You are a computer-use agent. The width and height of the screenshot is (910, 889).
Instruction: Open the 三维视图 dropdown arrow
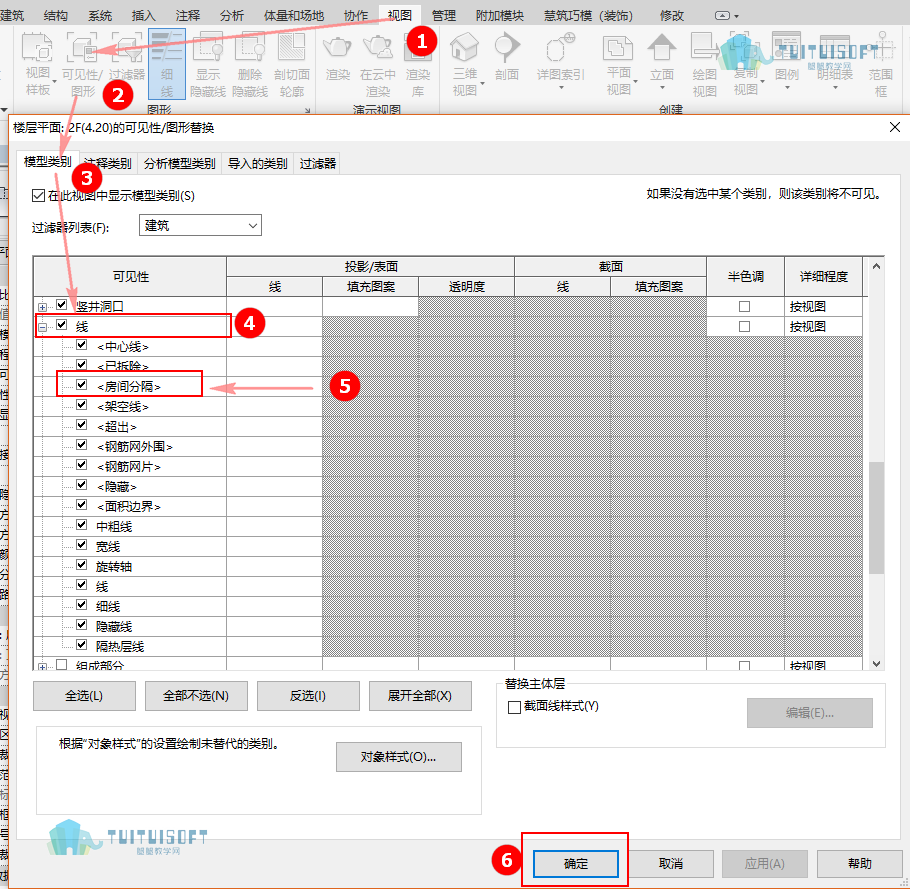[x=482, y=83]
